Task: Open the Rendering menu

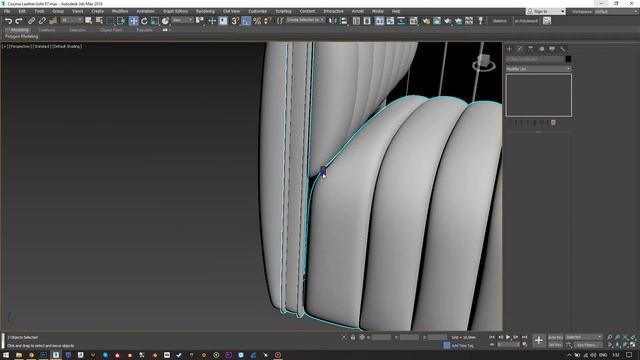Action: tap(205, 11)
